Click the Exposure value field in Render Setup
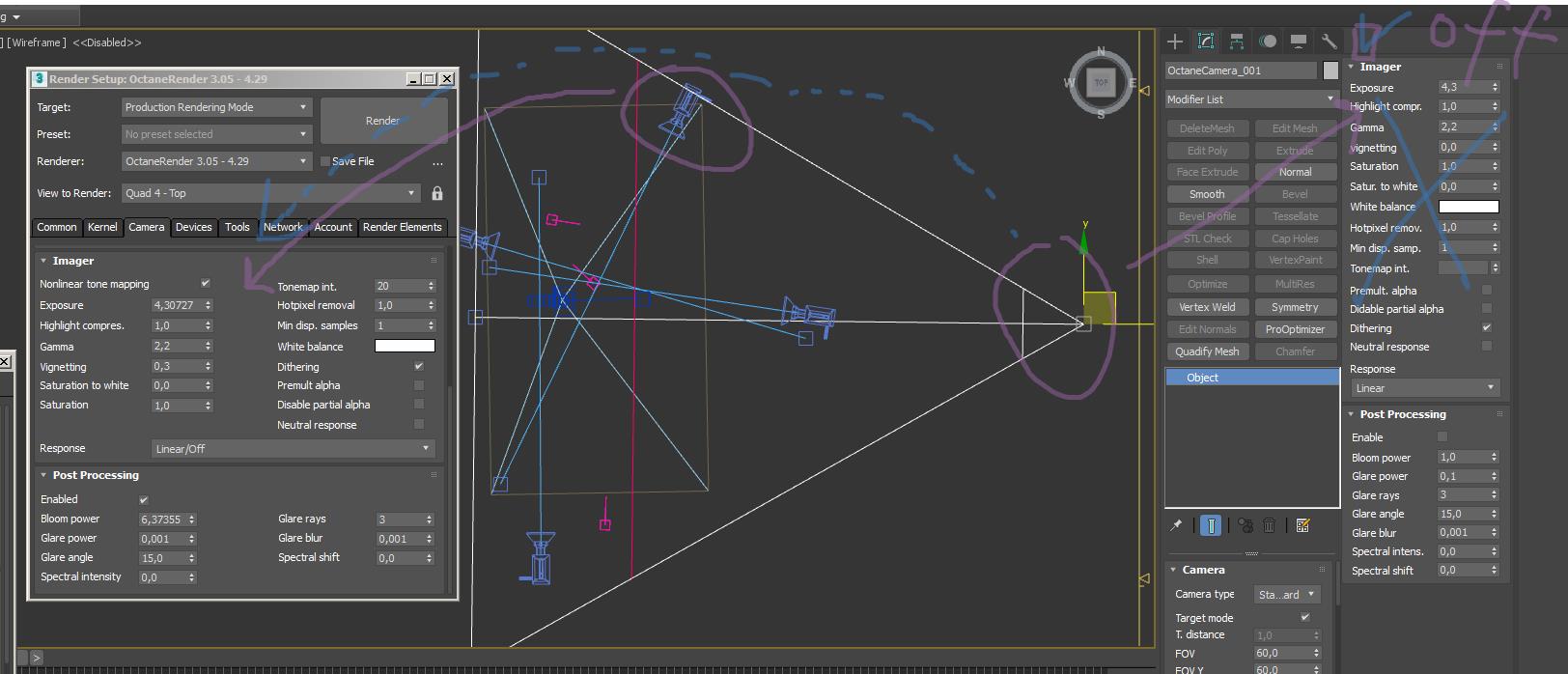1568x674 pixels. click(177, 305)
